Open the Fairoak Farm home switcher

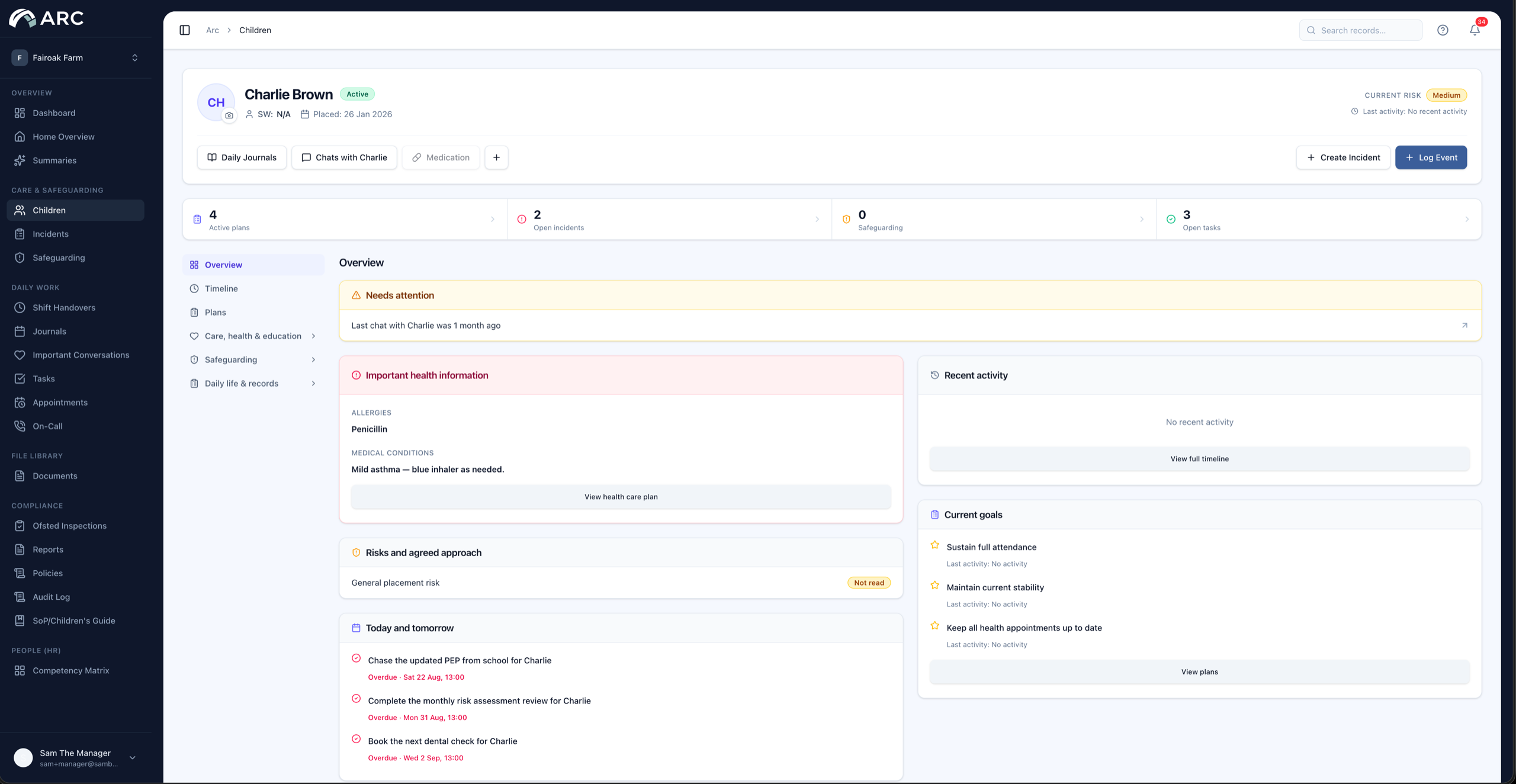click(76, 57)
